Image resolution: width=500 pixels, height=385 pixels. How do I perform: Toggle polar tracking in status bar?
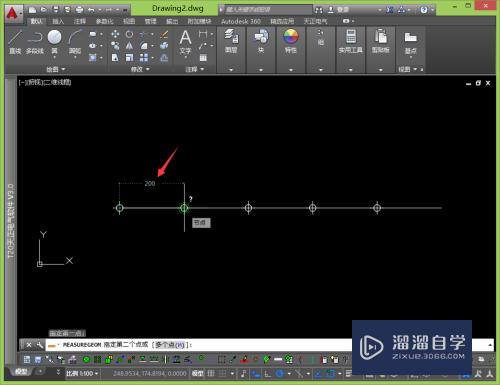click(x=280, y=374)
